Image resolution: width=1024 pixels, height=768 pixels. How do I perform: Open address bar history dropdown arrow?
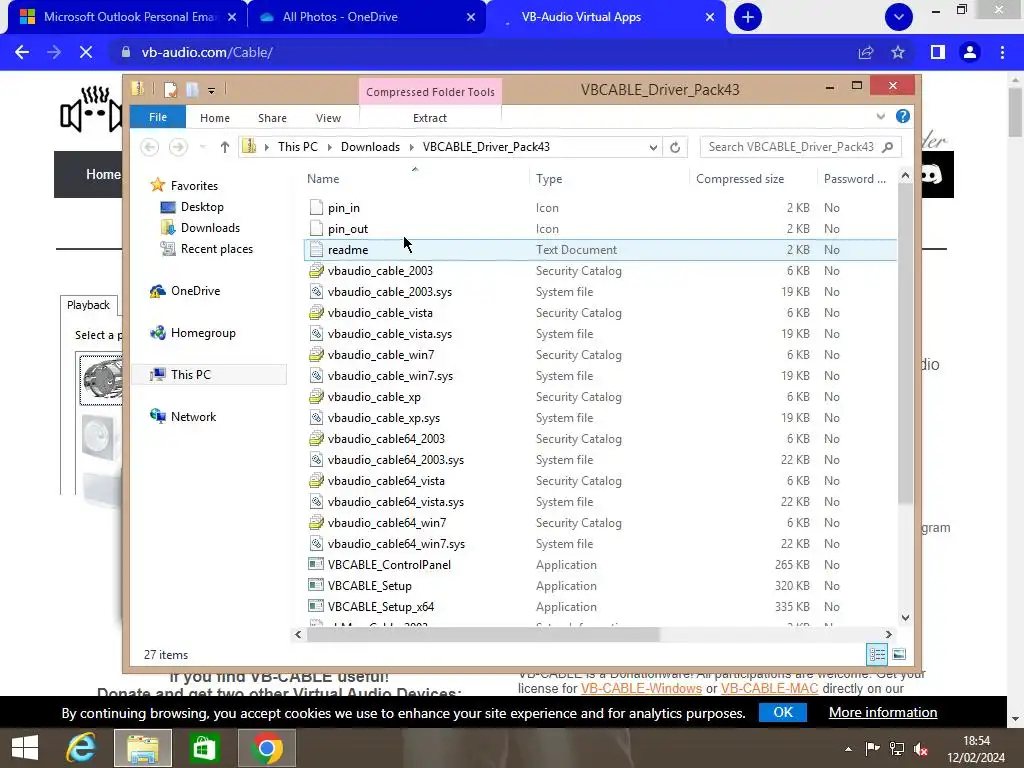pos(653,147)
